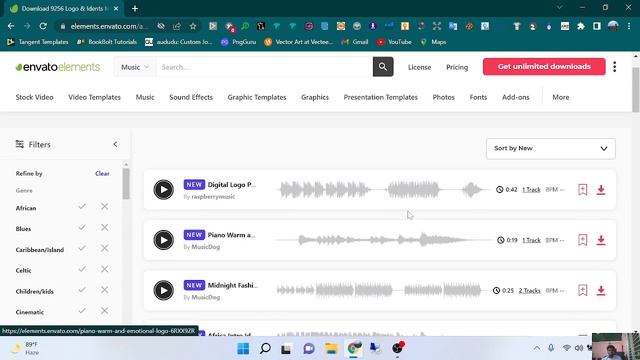This screenshot has width=640, height=360.
Task: Click the Filters sliders icon
Action: click(20, 144)
